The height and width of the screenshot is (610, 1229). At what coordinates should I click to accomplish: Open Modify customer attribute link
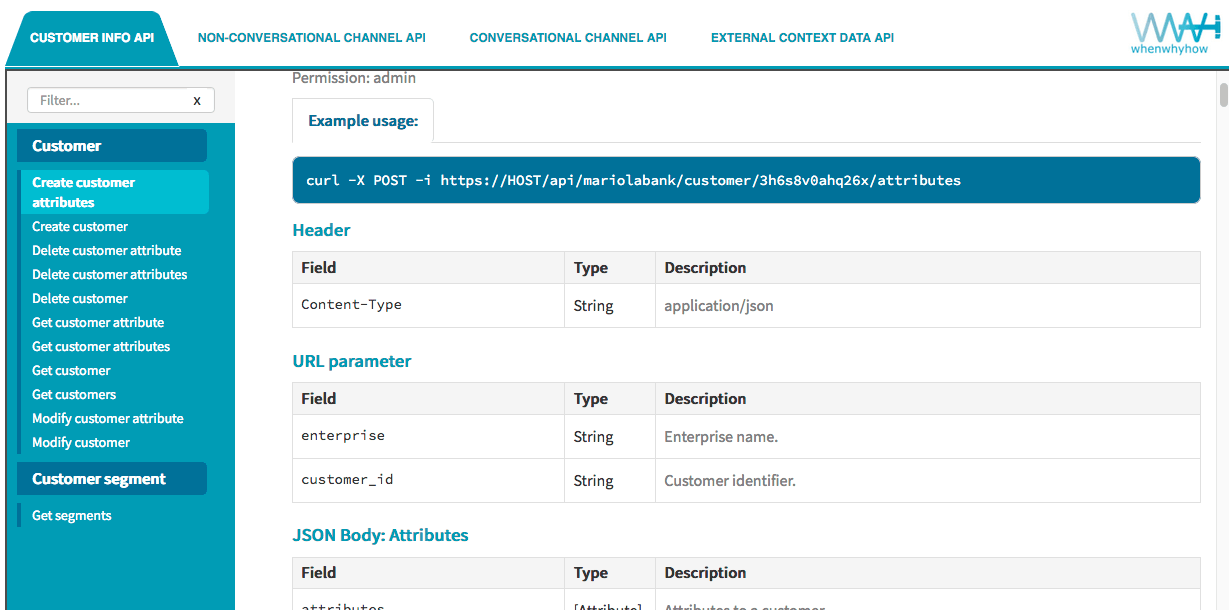pyautogui.click(x=108, y=419)
